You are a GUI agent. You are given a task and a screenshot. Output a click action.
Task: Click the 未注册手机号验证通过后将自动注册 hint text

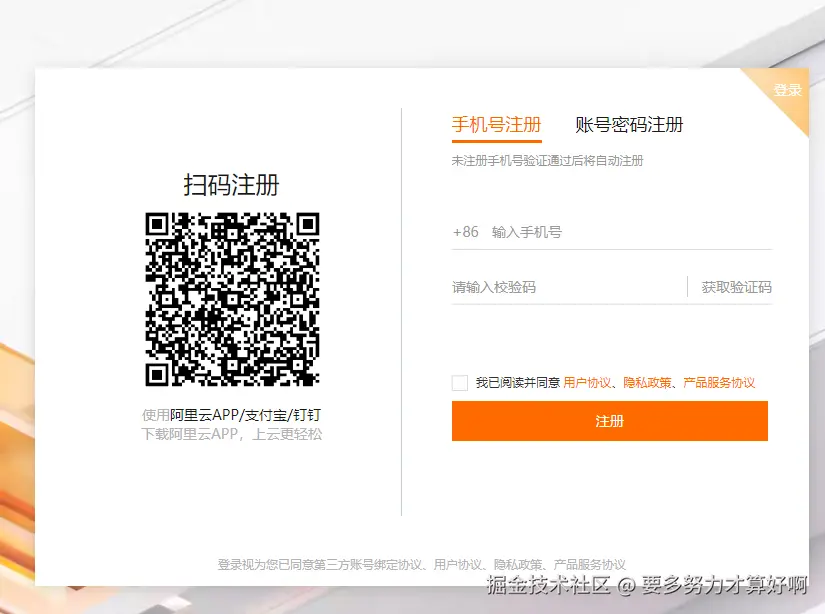547,160
